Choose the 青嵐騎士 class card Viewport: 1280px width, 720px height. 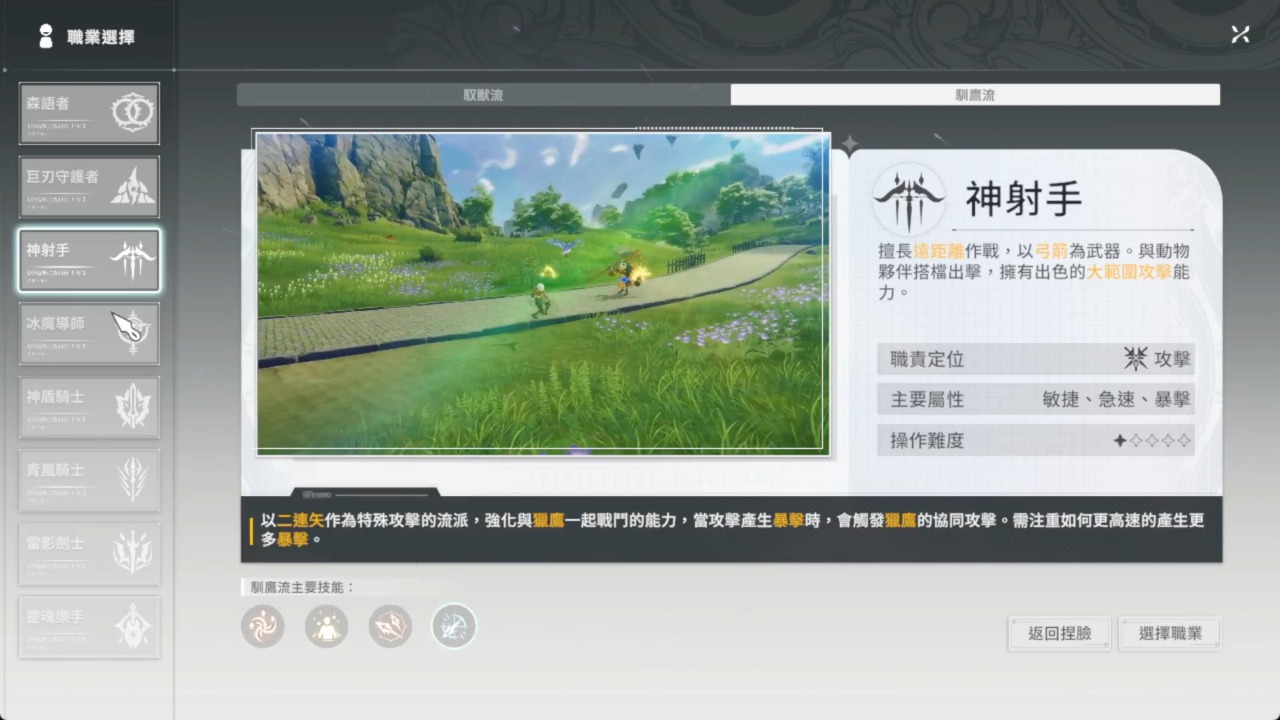coord(89,480)
